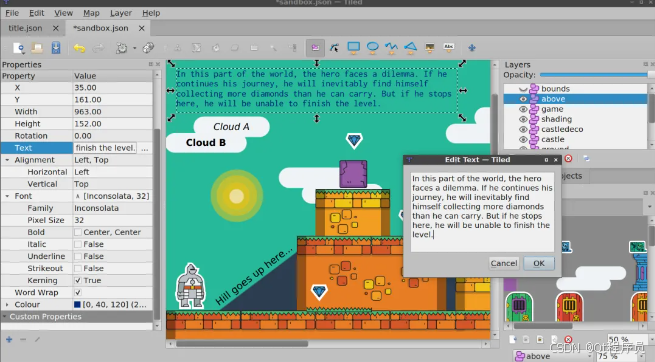
Task: Open the 'above' layer selector at bottom
Action: coord(553,356)
